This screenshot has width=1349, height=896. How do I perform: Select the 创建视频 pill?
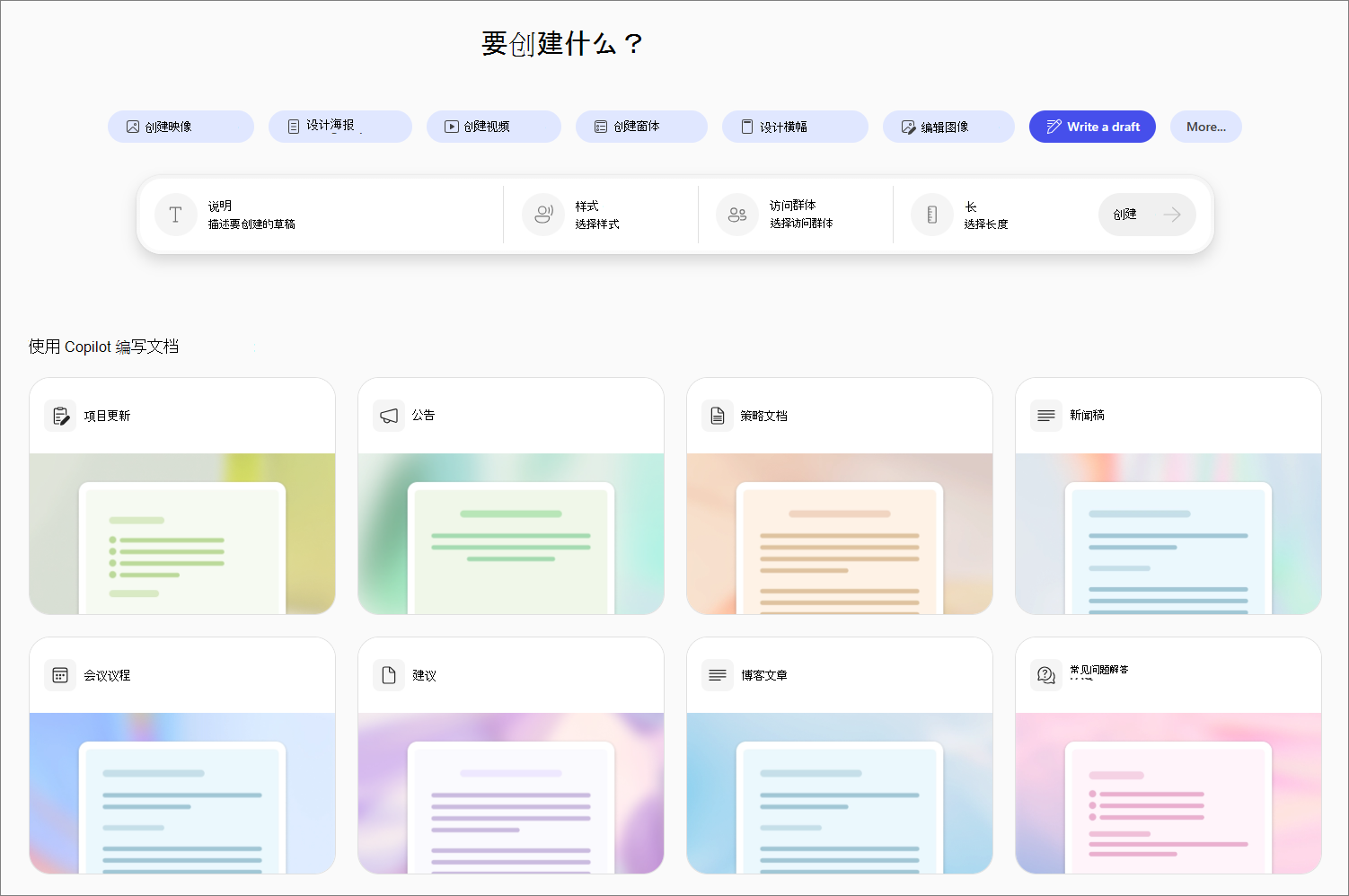pyautogui.click(x=494, y=127)
